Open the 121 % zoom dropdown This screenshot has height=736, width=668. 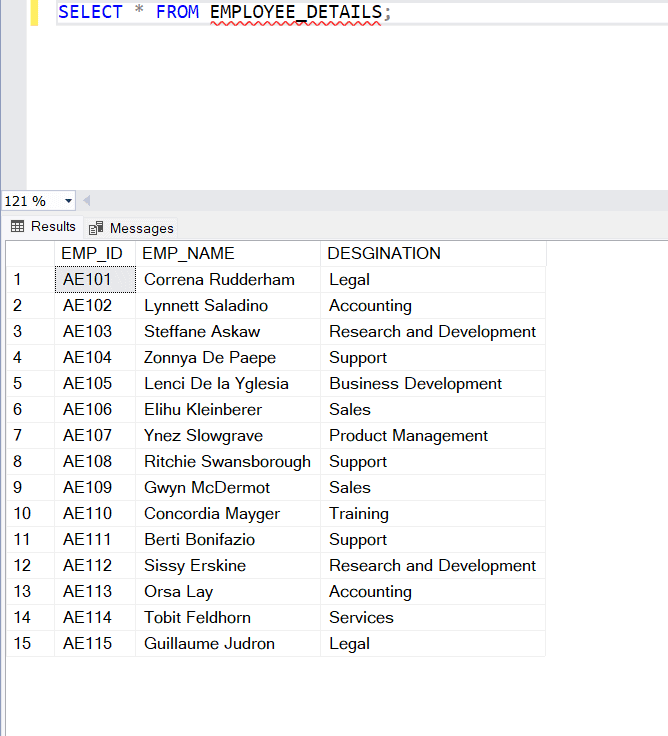pyautogui.click(x=68, y=201)
